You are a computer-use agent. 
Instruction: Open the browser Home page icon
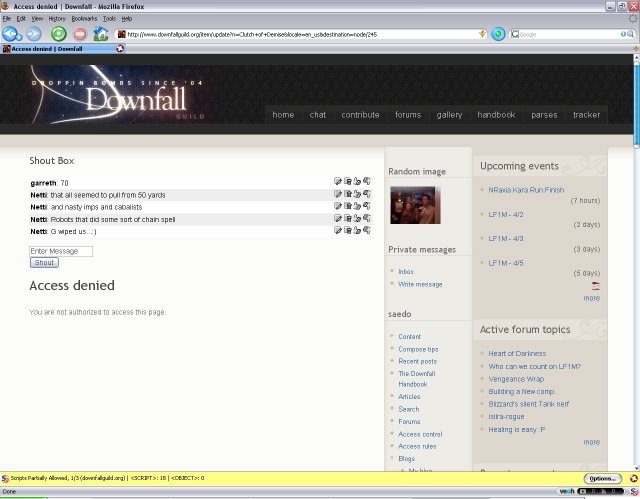click(x=100, y=34)
